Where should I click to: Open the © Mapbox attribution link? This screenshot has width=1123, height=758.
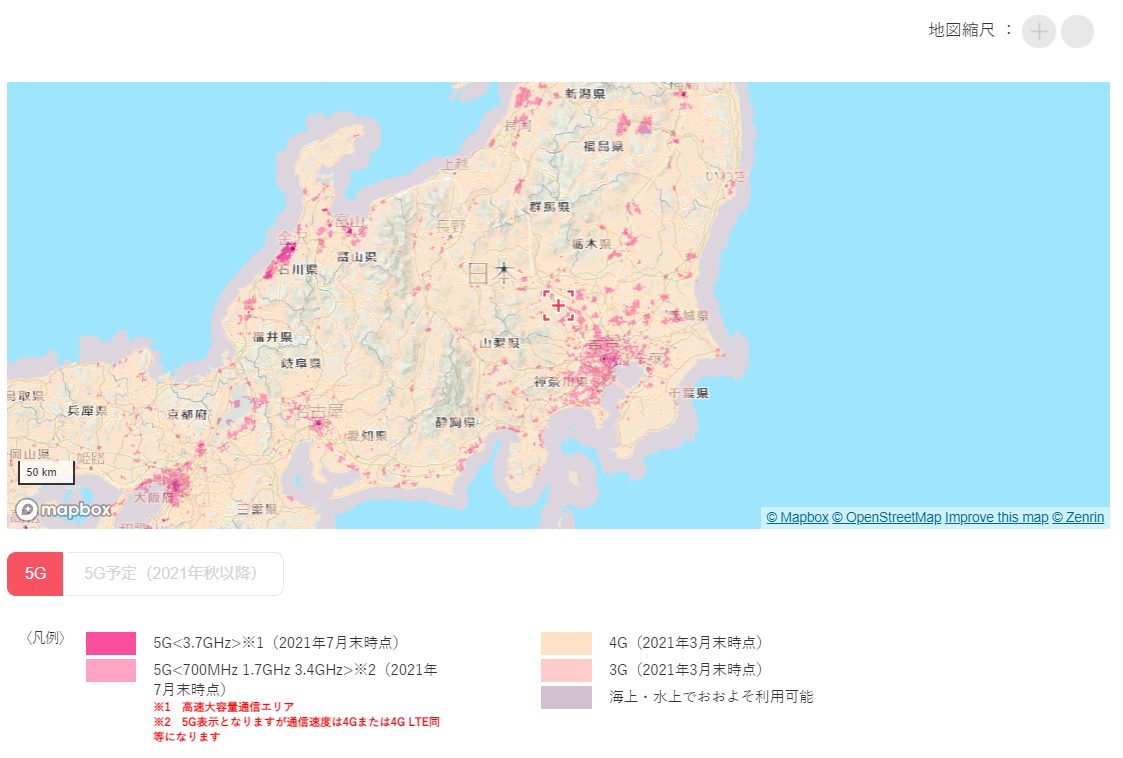pyautogui.click(x=797, y=517)
